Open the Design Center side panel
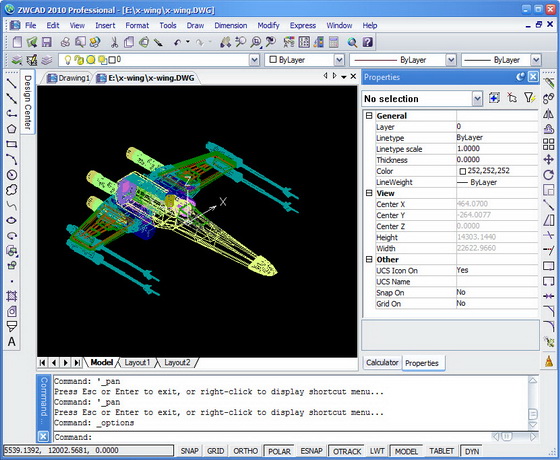The width and height of the screenshot is (560, 460). click(28, 102)
